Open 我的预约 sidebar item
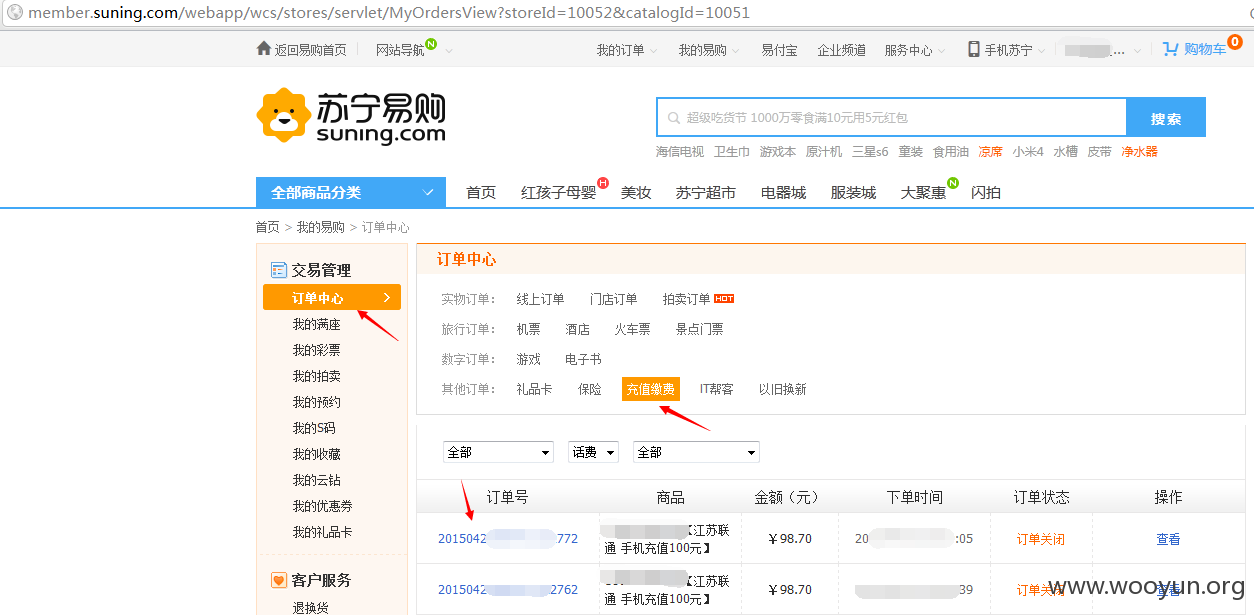The image size is (1254, 615). 317,402
